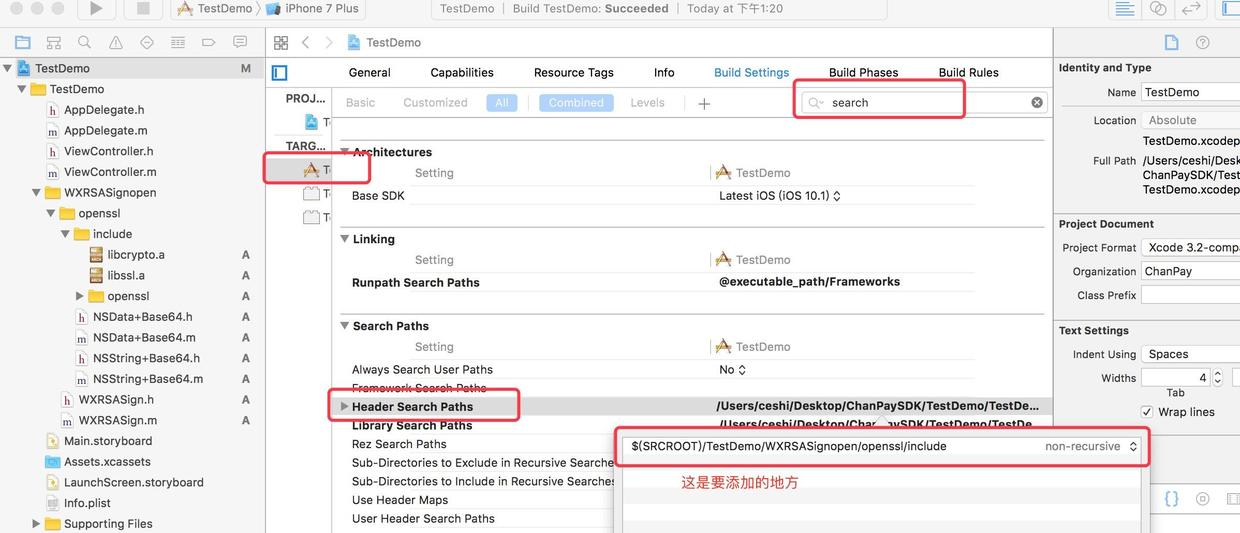Open the Indent Using Spaces dropdown
The width and height of the screenshot is (1240, 533).
click(1190, 354)
